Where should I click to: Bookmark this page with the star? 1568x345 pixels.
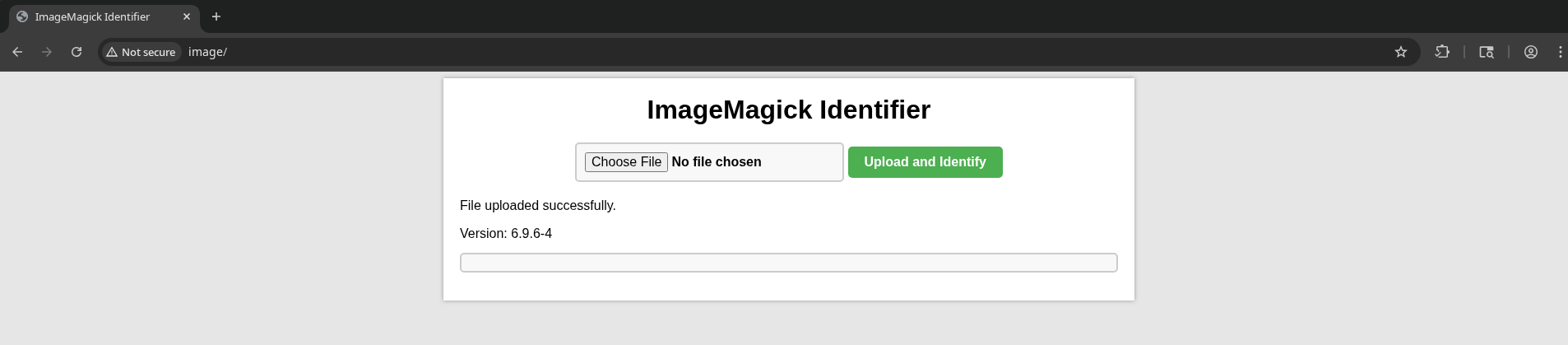pyautogui.click(x=1401, y=52)
